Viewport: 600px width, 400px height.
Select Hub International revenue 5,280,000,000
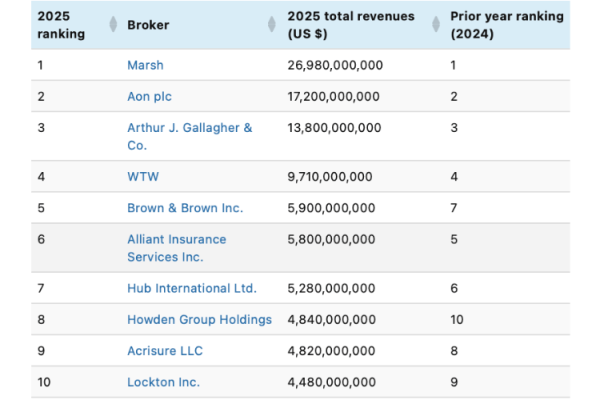(331, 288)
